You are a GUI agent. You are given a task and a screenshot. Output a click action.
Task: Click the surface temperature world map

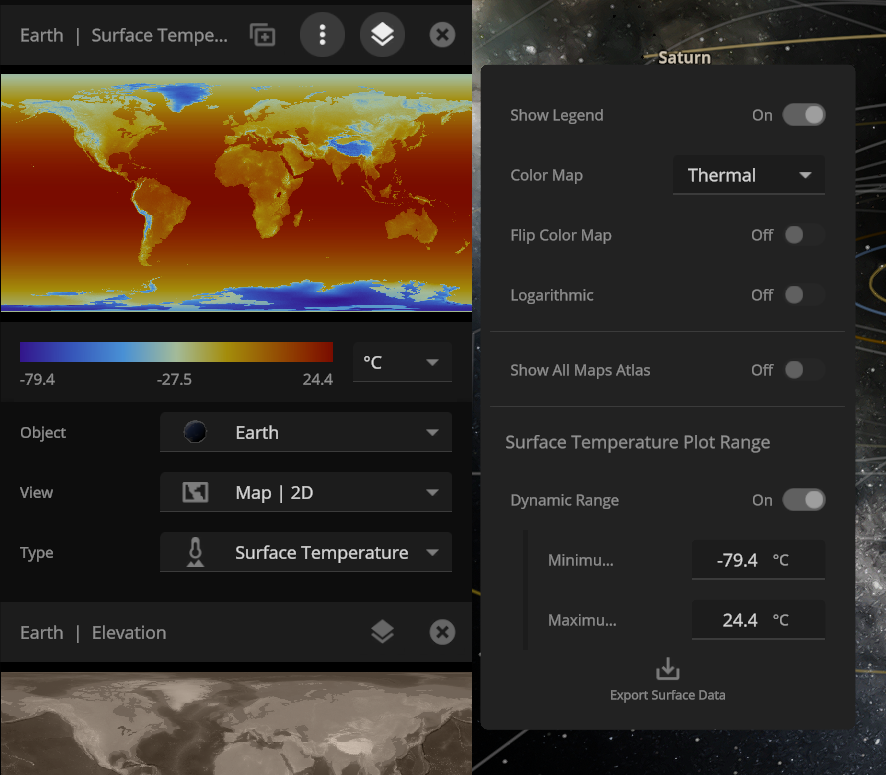(236, 193)
